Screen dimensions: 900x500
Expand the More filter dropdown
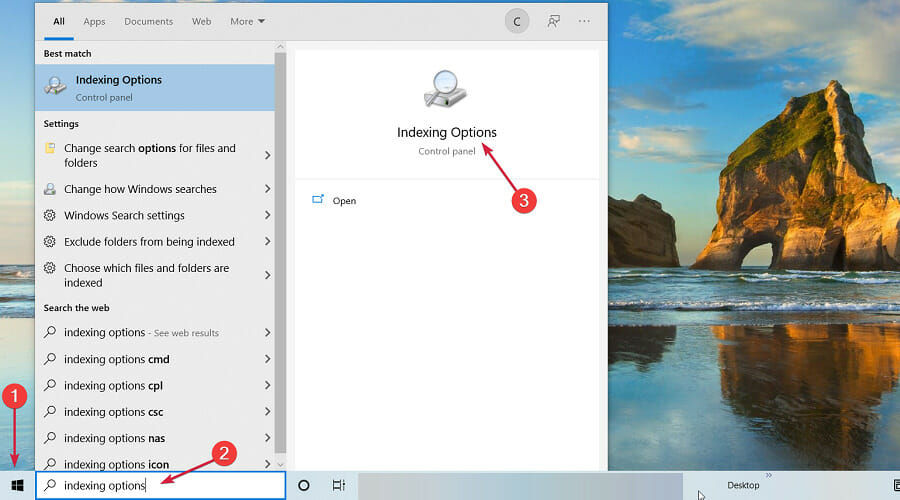pos(247,21)
